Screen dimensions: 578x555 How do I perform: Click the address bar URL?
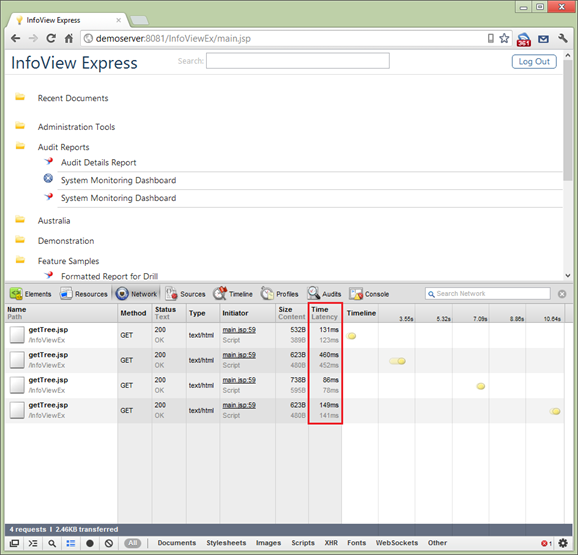(x=173, y=38)
